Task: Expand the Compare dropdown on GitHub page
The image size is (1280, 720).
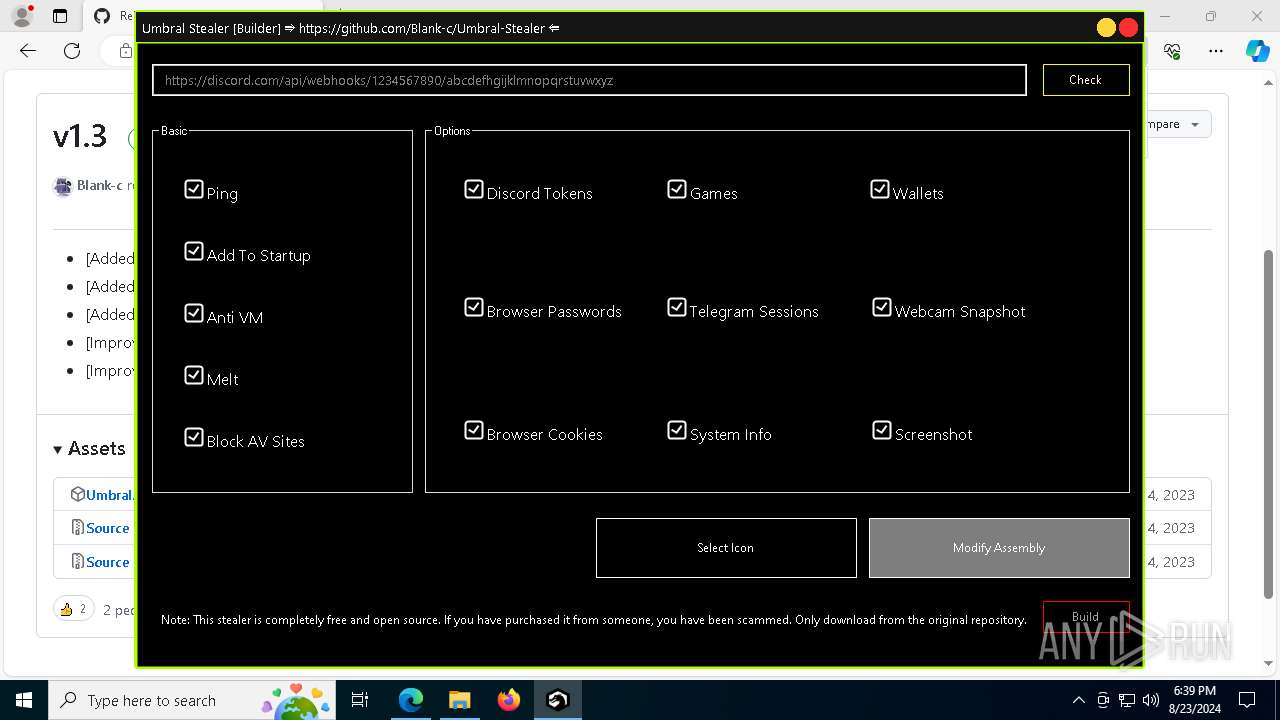Action: (x=1176, y=124)
